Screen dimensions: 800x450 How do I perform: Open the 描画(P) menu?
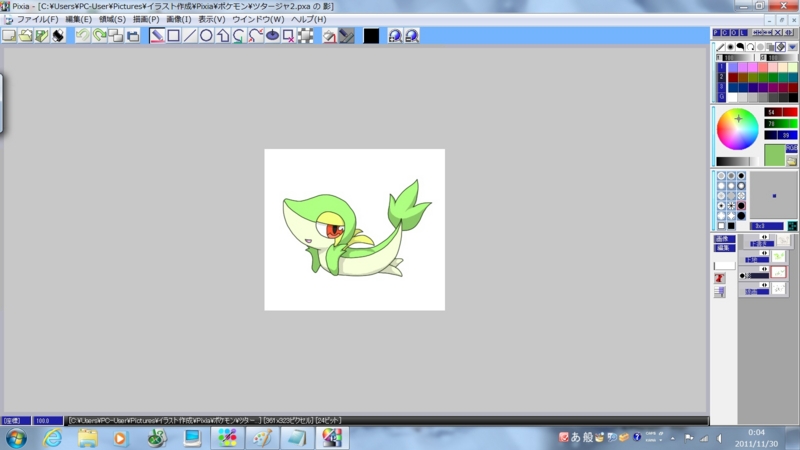point(146,19)
